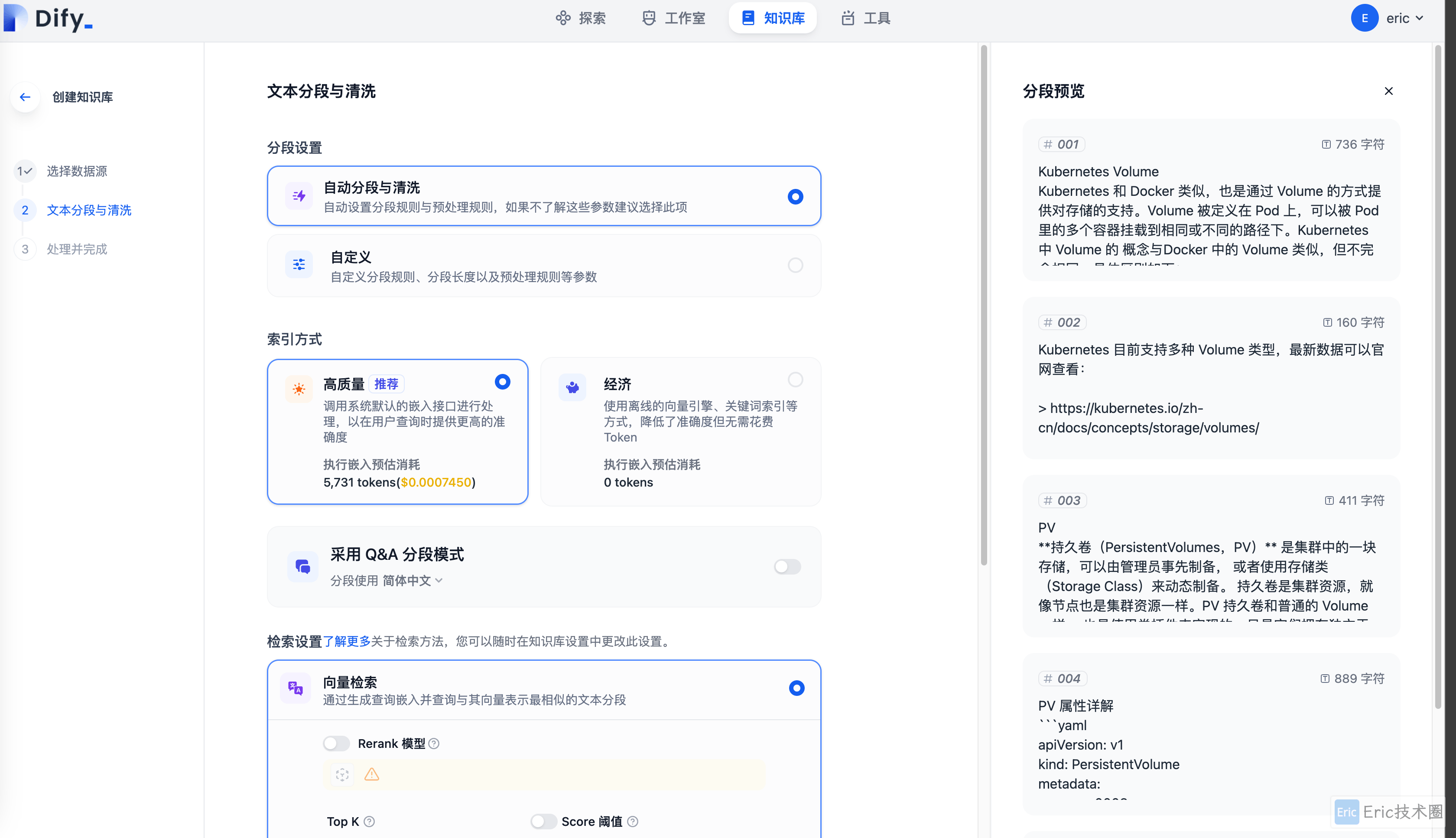The height and width of the screenshot is (838, 1456).
Task: Select 高质量 index mode radio
Action: [502, 382]
